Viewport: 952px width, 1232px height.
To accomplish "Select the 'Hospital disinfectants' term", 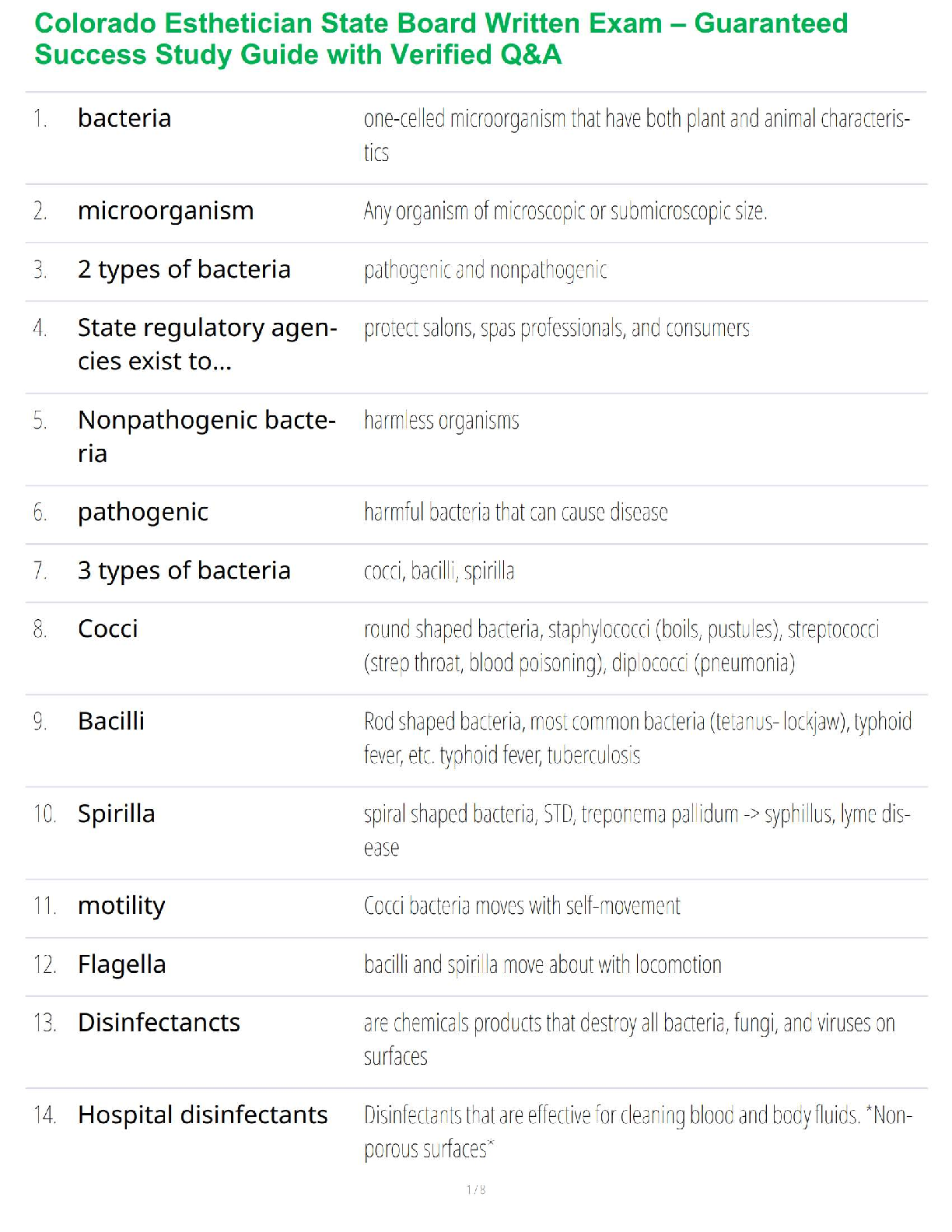I will click(x=203, y=1115).
